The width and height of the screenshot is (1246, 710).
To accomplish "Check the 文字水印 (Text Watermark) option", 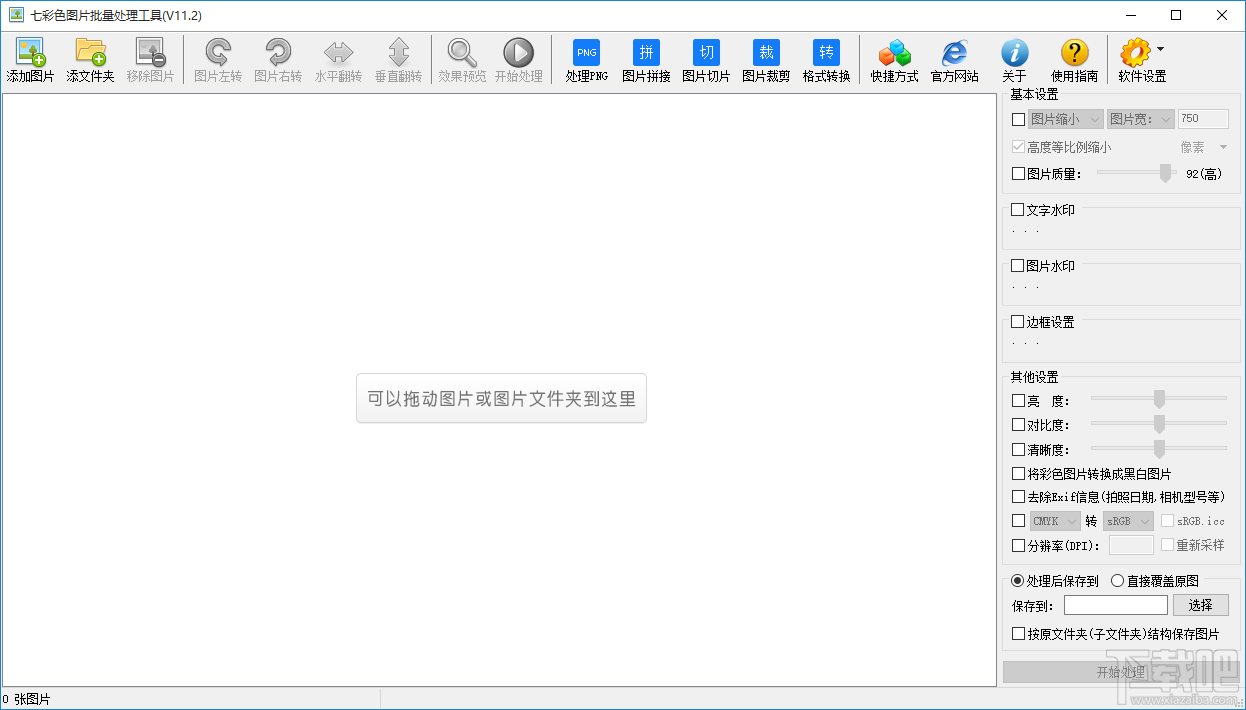I will pyautogui.click(x=1018, y=209).
